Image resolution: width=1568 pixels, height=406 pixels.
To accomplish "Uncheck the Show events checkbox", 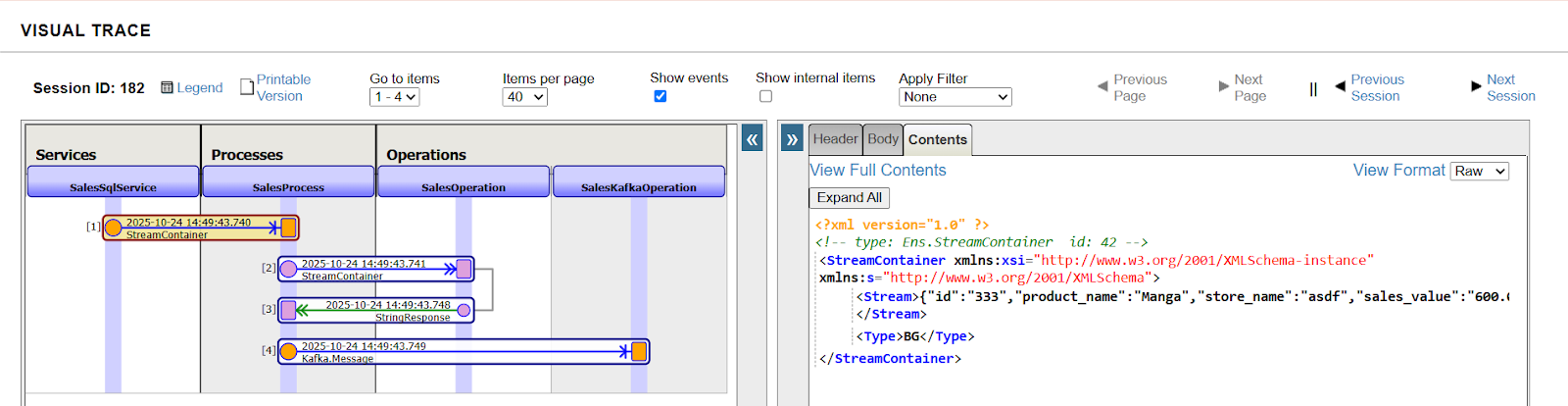I will [x=661, y=96].
